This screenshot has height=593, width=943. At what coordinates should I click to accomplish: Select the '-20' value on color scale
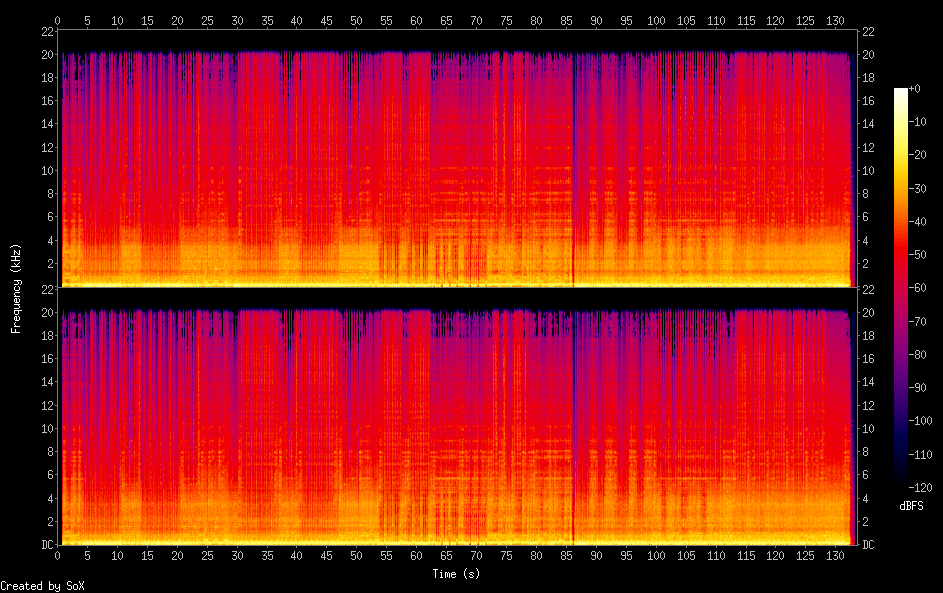click(x=918, y=155)
